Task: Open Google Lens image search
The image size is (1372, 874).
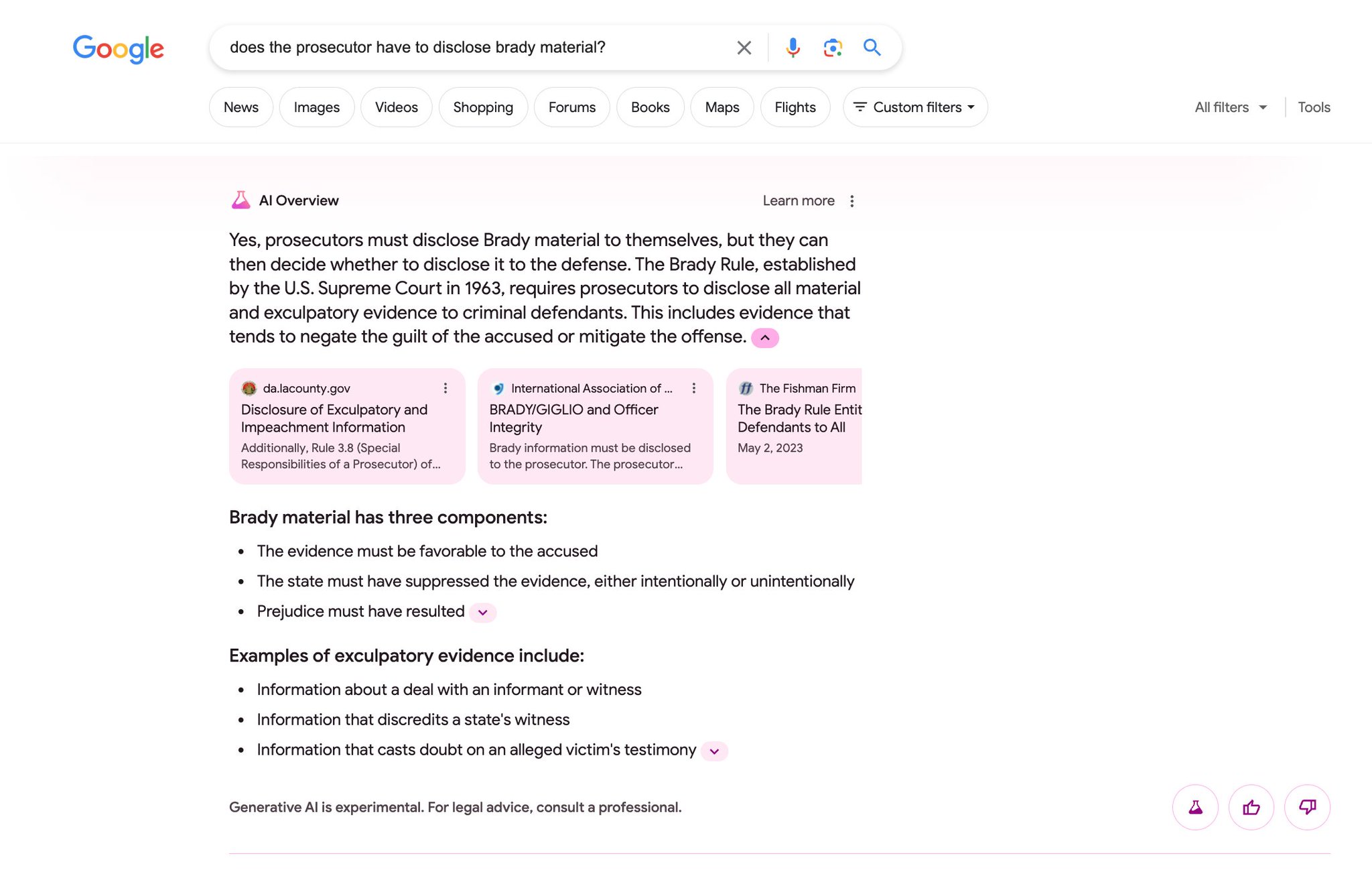Action: [x=832, y=48]
